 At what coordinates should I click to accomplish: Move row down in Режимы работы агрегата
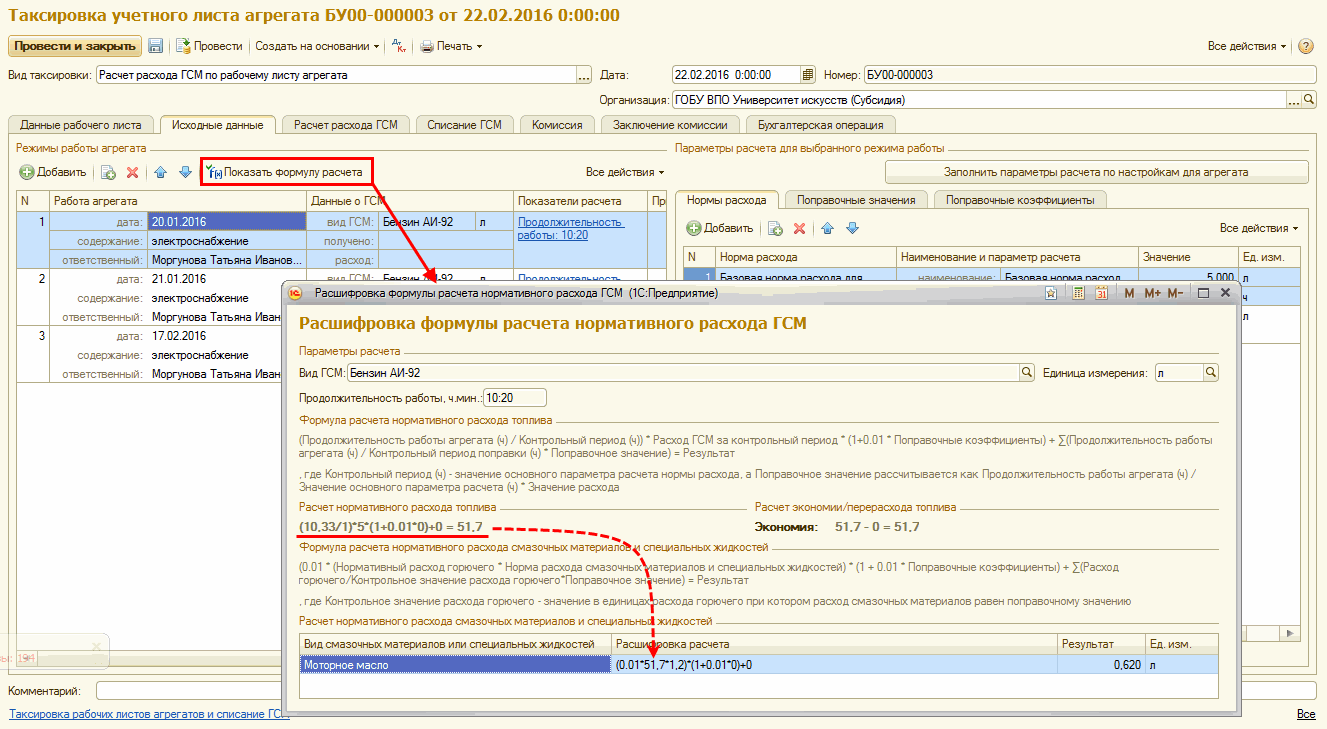point(185,172)
